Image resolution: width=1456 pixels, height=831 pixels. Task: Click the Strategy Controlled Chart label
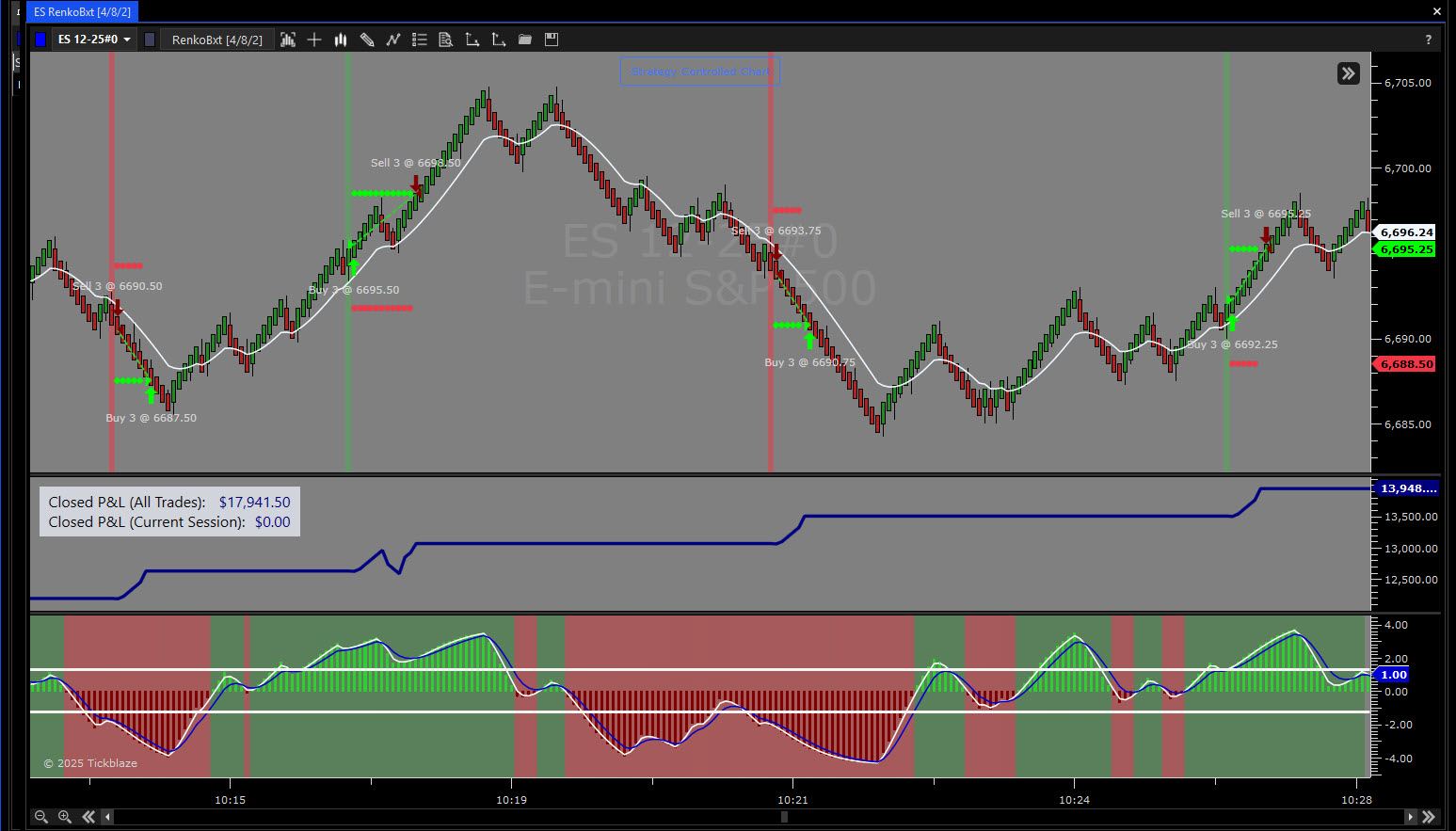tap(699, 72)
